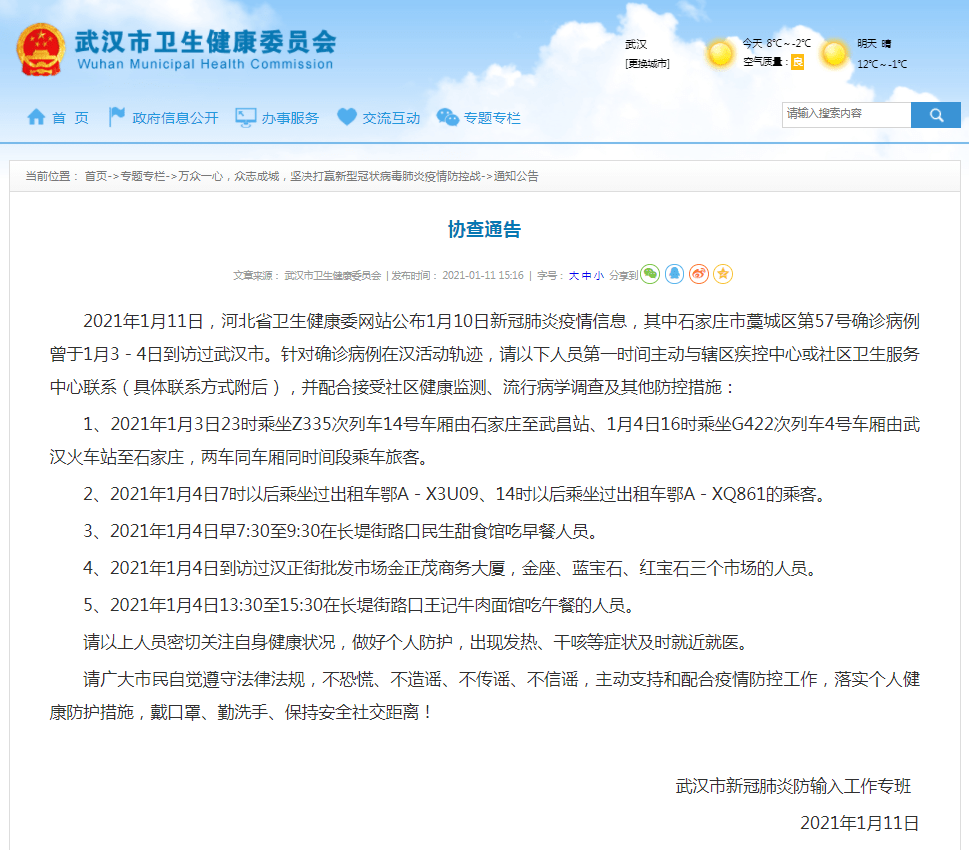Set font size to small (小)
This screenshot has width=969, height=850.
coord(598,275)
